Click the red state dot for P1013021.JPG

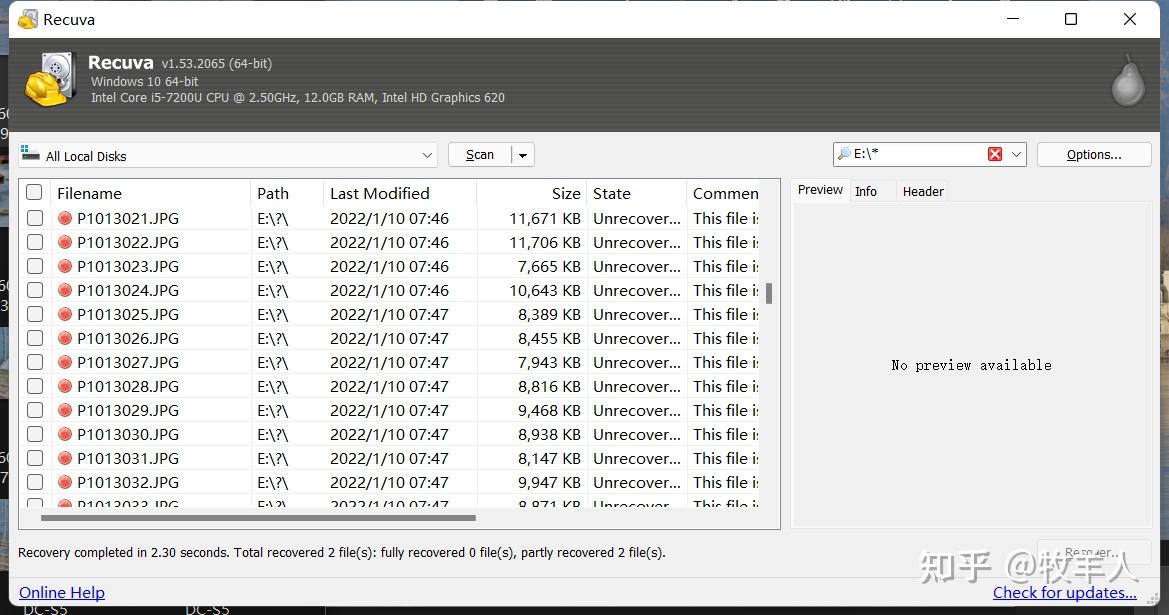tap(65, 218)
